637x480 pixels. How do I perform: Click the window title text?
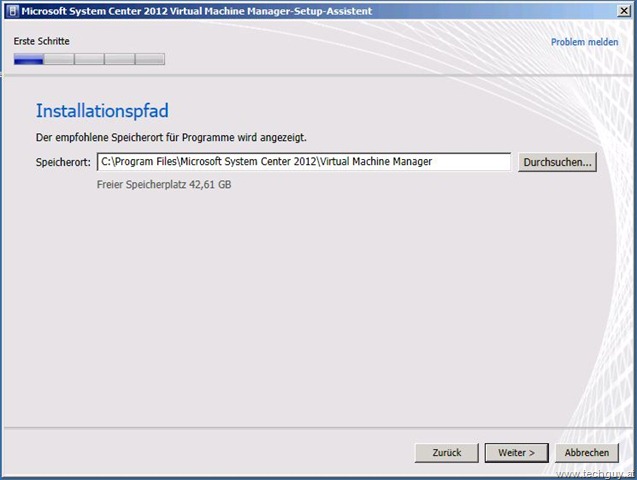tap(197, 11)
